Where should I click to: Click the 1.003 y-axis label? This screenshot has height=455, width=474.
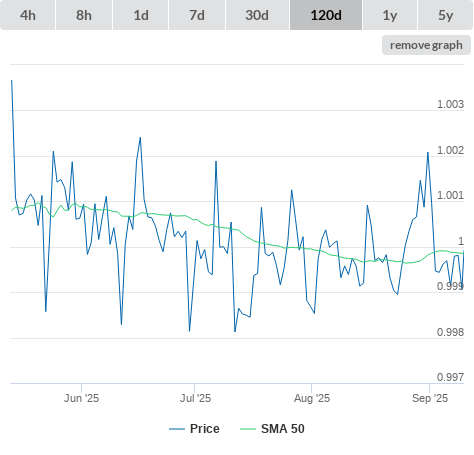[450, 104]
